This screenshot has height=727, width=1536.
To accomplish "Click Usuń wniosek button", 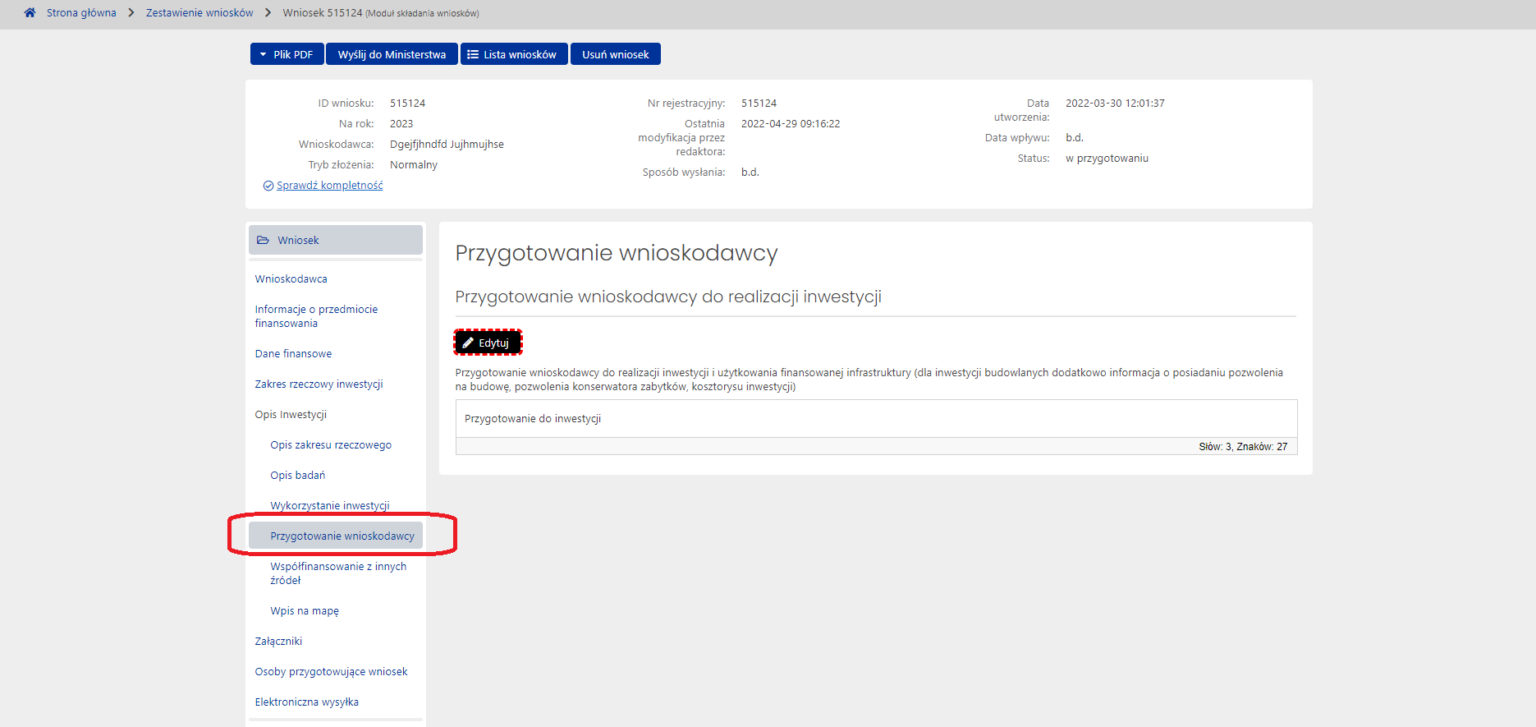I will pos(615,55).
